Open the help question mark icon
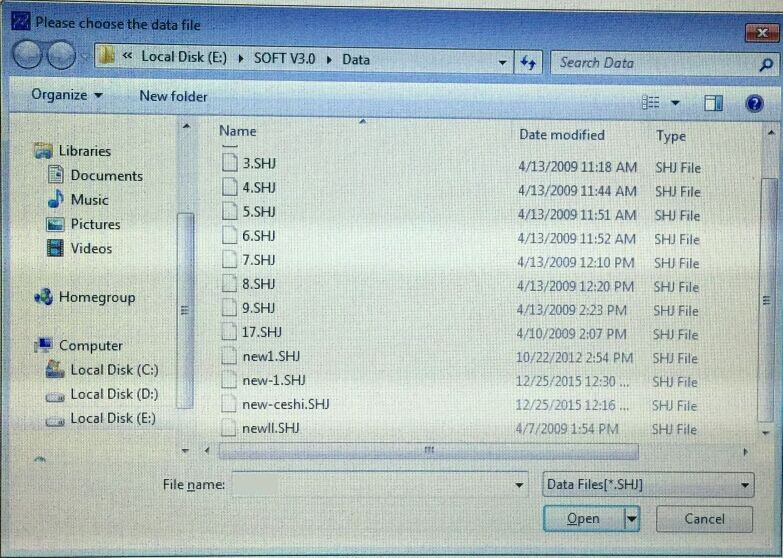783x558 pixels. coord(754,103)
